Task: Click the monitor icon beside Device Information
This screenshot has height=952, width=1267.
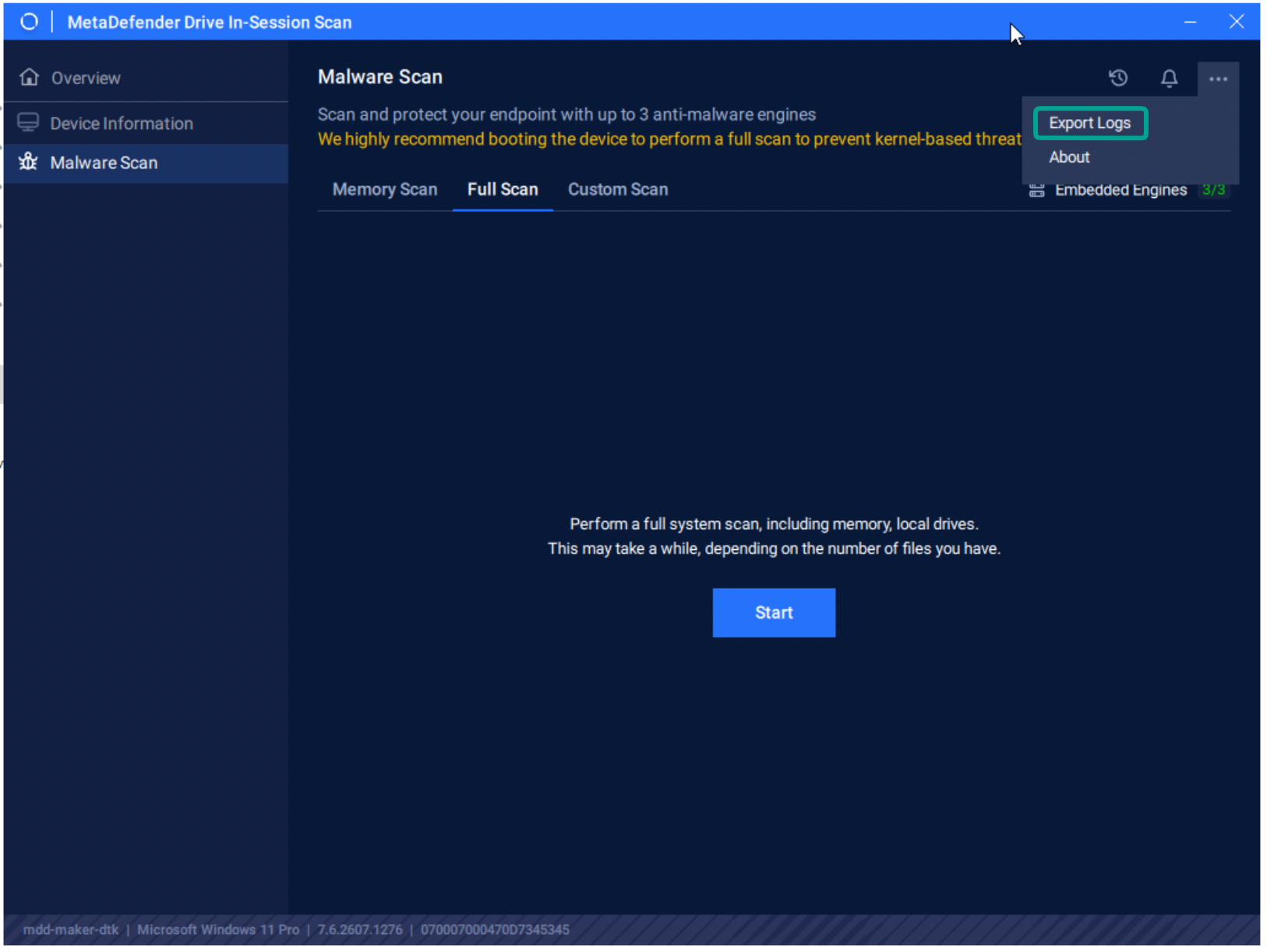Action: 28,122
